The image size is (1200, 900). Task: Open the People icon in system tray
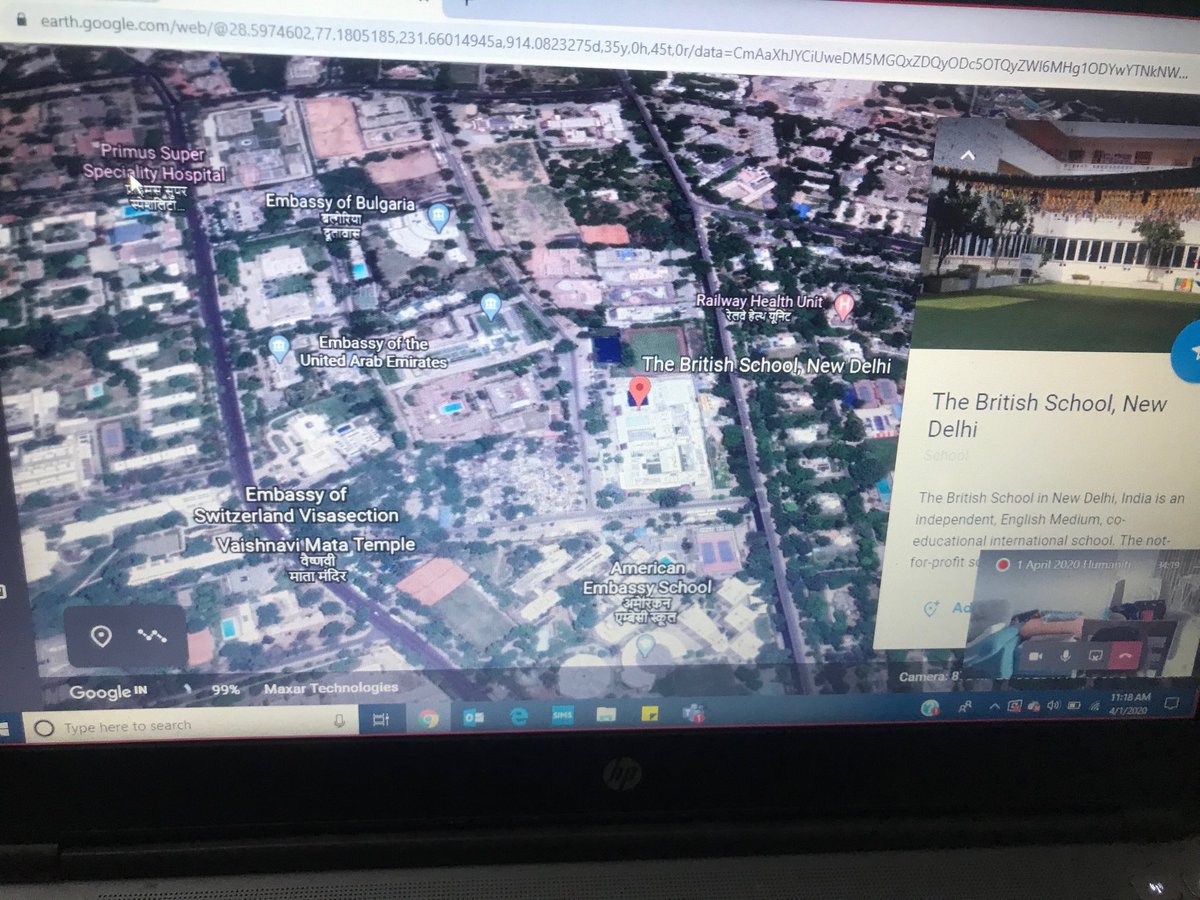[965, 706]
